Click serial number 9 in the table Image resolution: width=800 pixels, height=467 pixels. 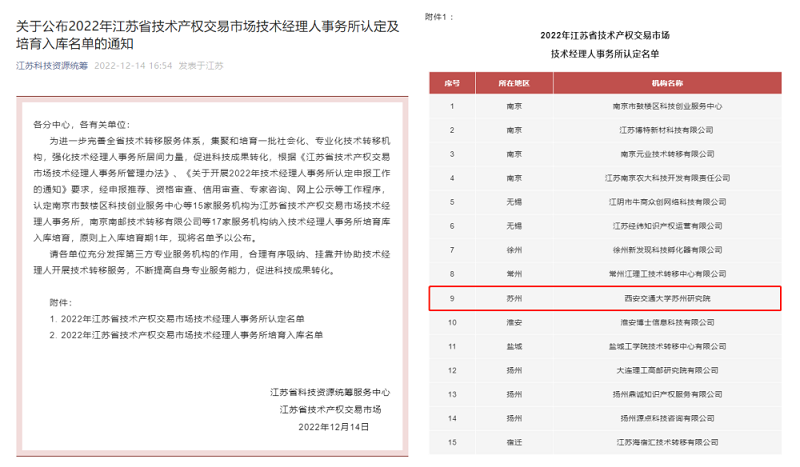tap(452, 299)
